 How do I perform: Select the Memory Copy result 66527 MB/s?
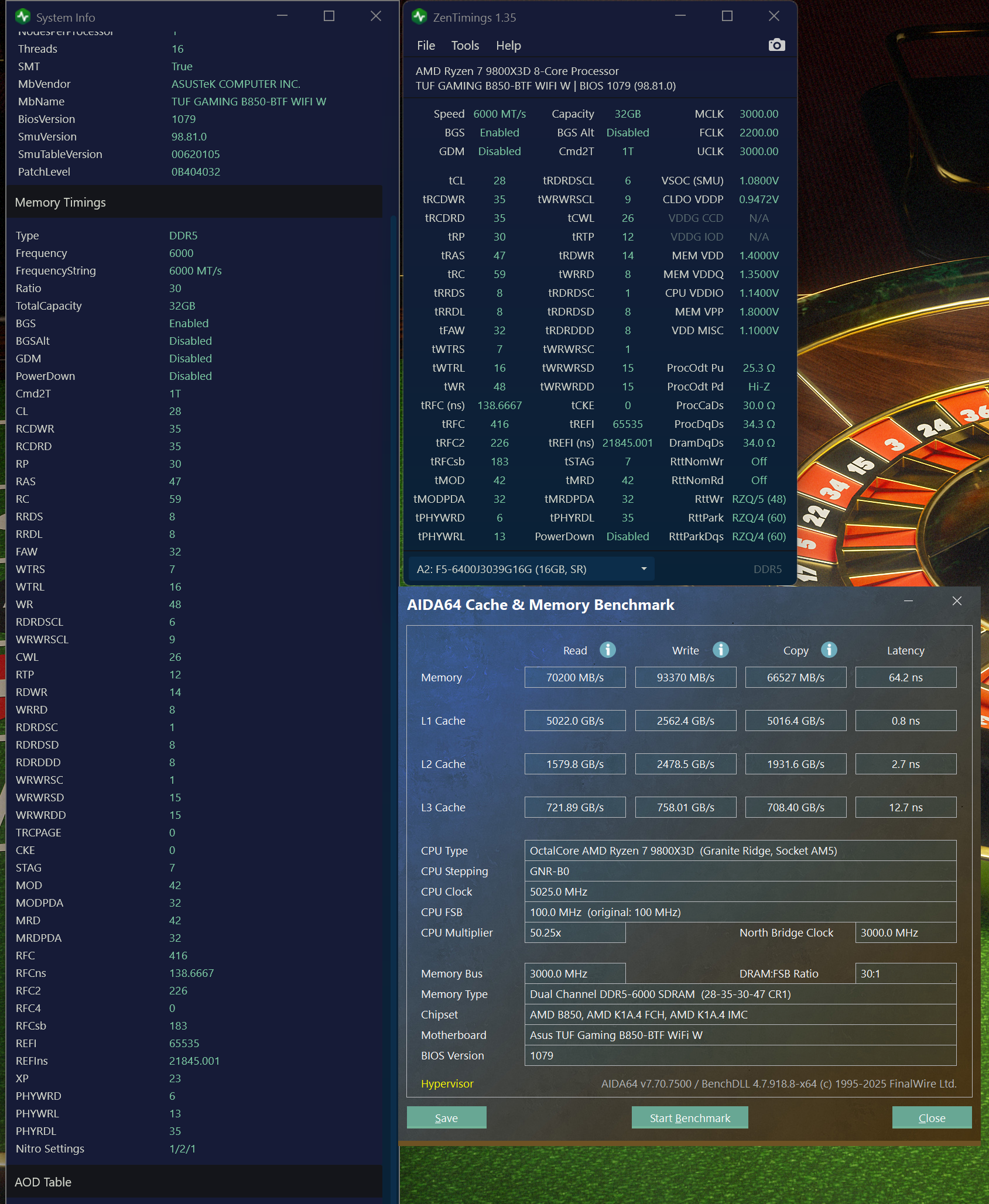[796, 677]
